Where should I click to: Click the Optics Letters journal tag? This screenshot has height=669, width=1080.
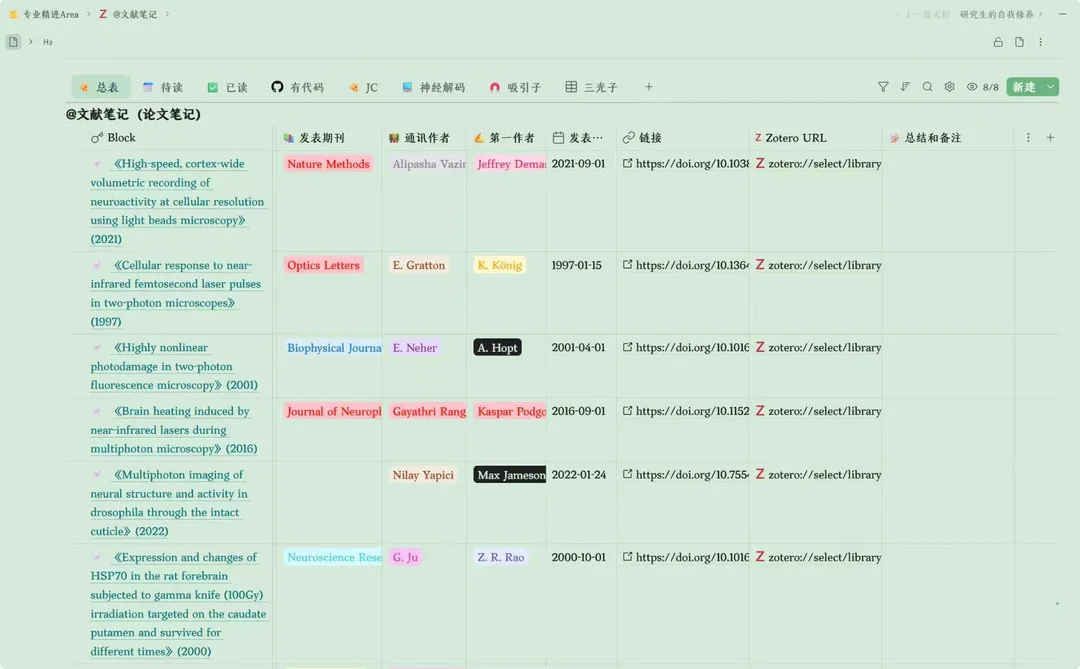323,265
